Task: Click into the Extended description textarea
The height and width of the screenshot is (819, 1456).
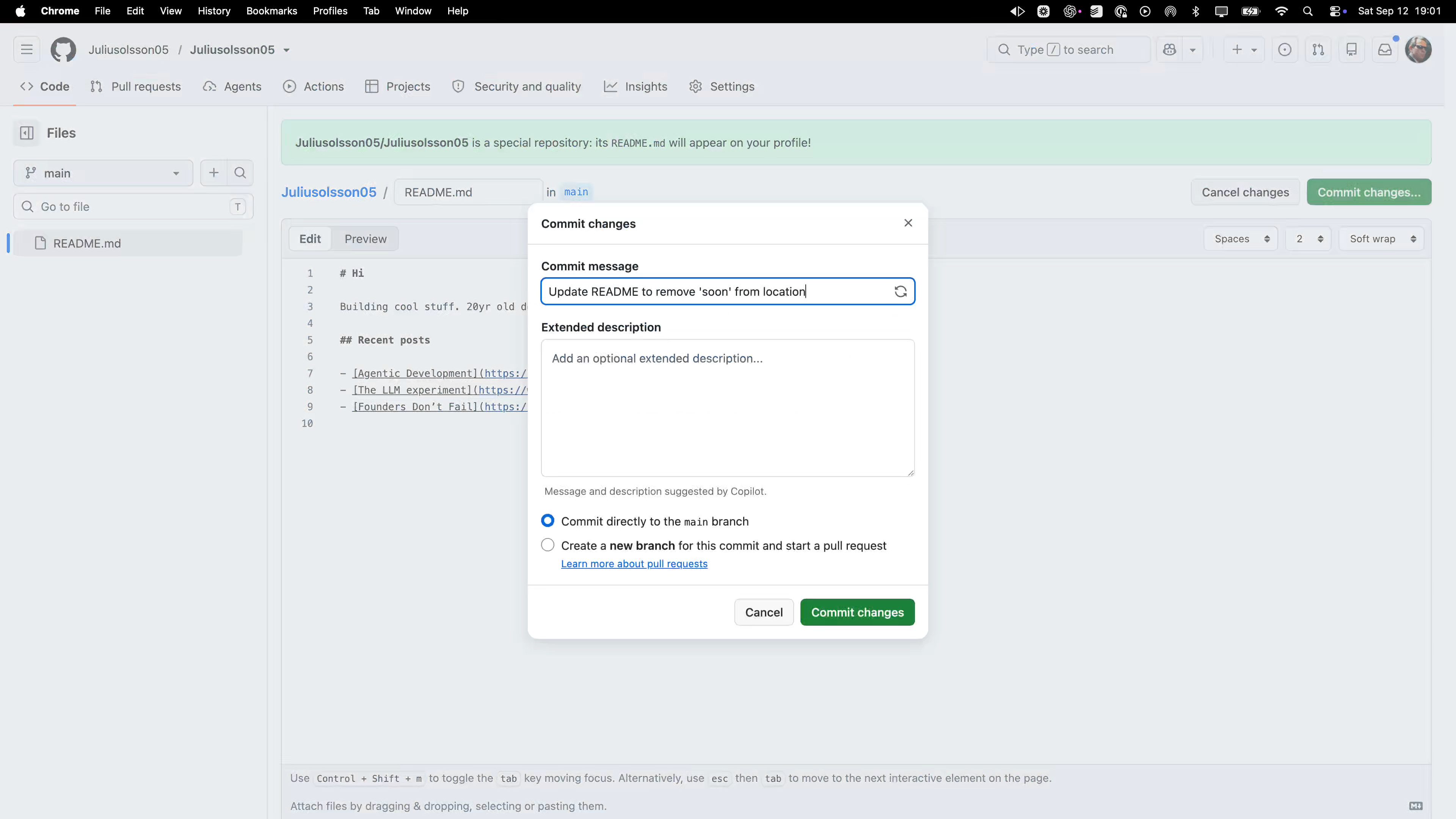Action: pyautogui.click(x=728, y=408)
